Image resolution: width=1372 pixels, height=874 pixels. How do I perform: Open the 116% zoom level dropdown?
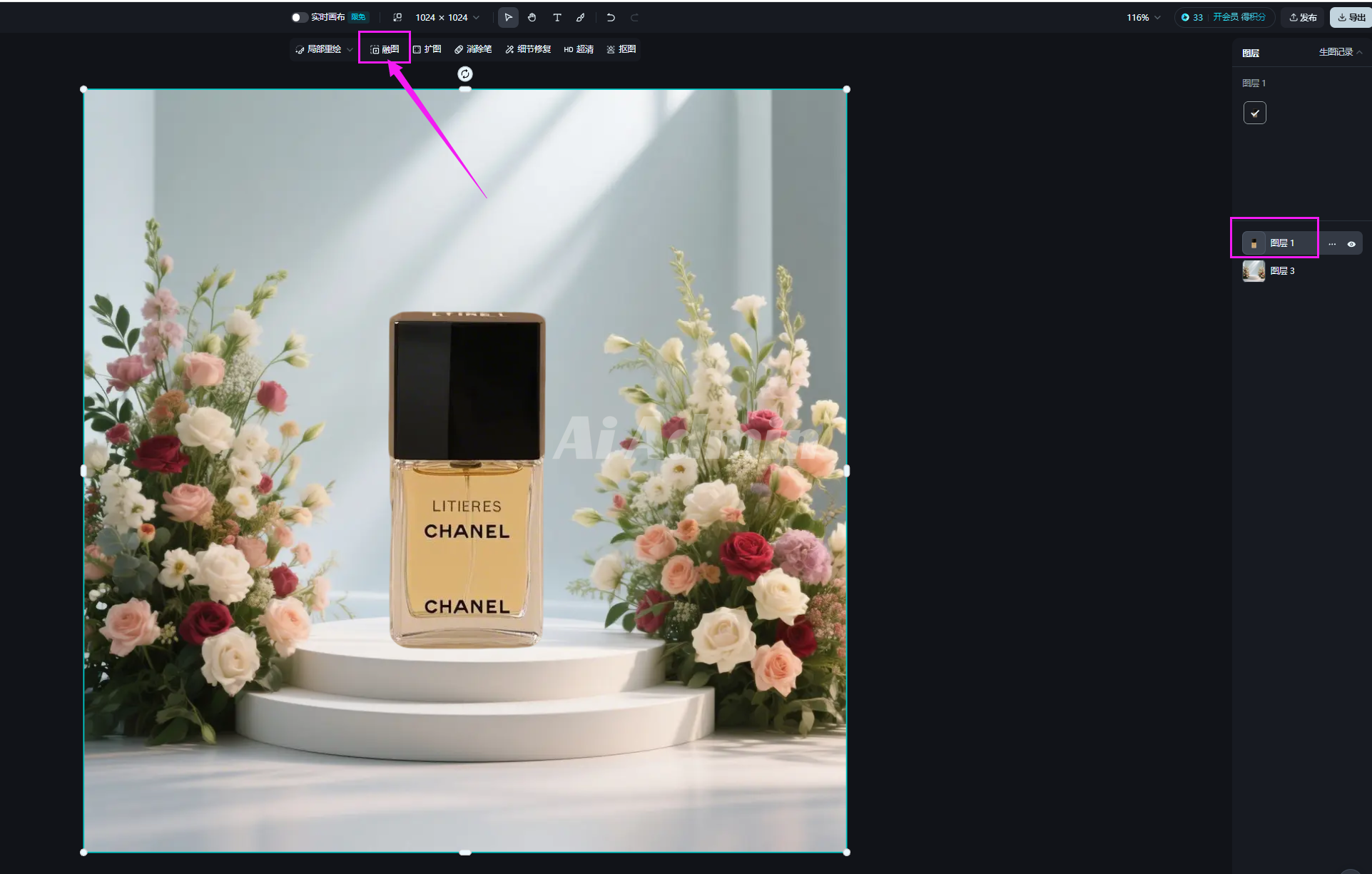point(1144,17)
